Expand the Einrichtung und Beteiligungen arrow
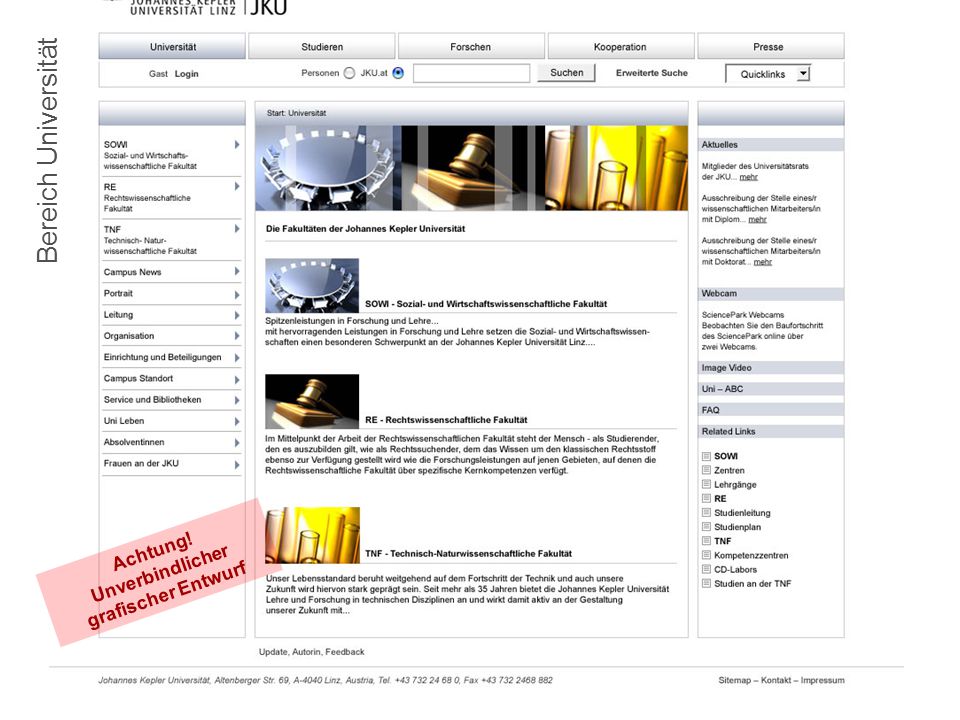 click(x=236, y=358)
